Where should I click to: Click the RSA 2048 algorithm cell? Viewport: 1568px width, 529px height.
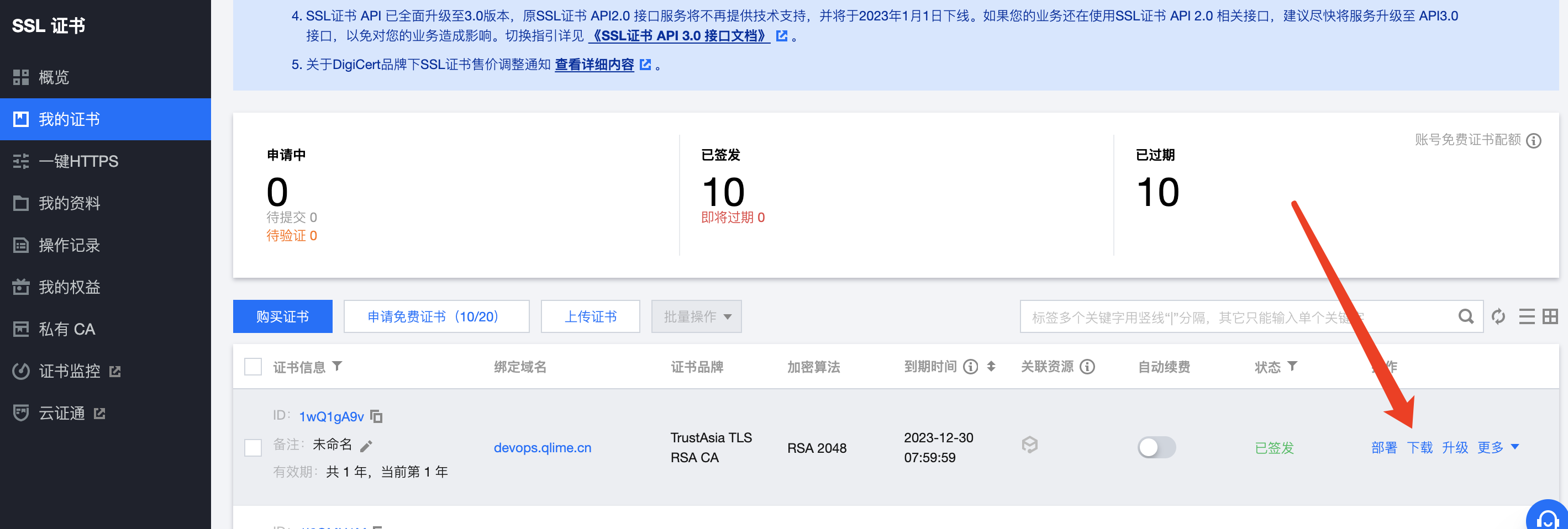coord(817,448)
